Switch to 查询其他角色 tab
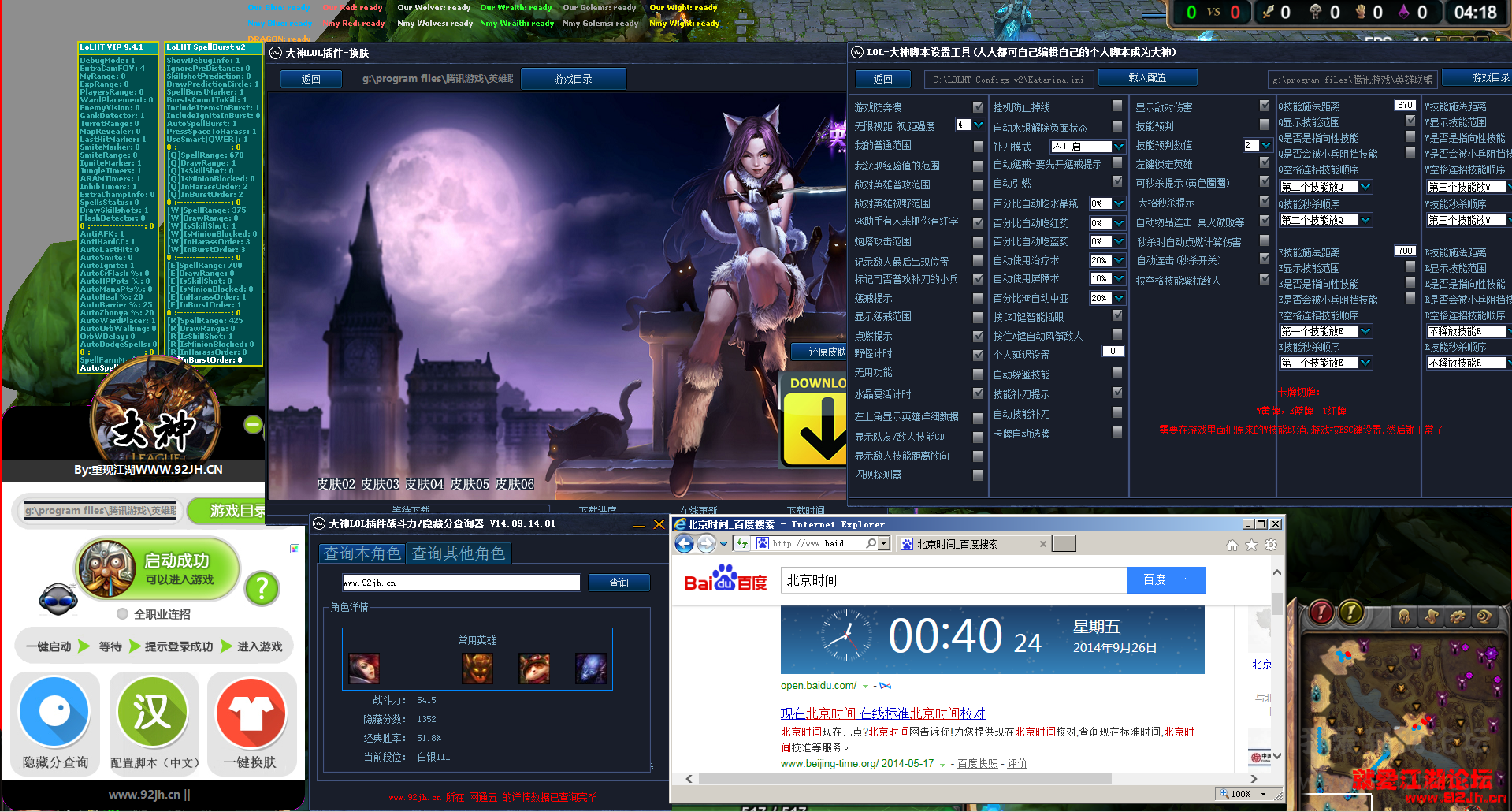 459,553
